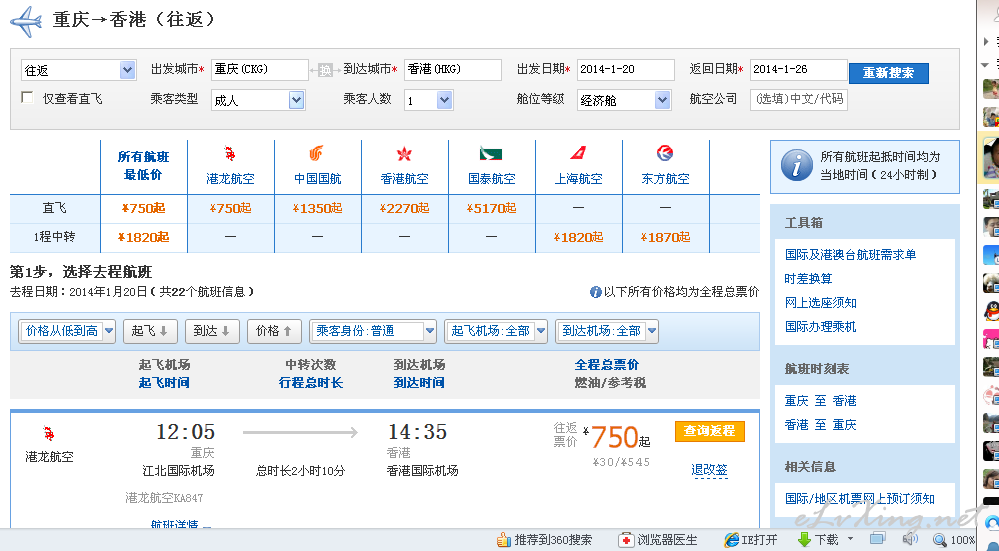This screenshot has height=551, width=999.
Task: Click the Hong Kong Airlines logo
Action: (x=404, y=154)
